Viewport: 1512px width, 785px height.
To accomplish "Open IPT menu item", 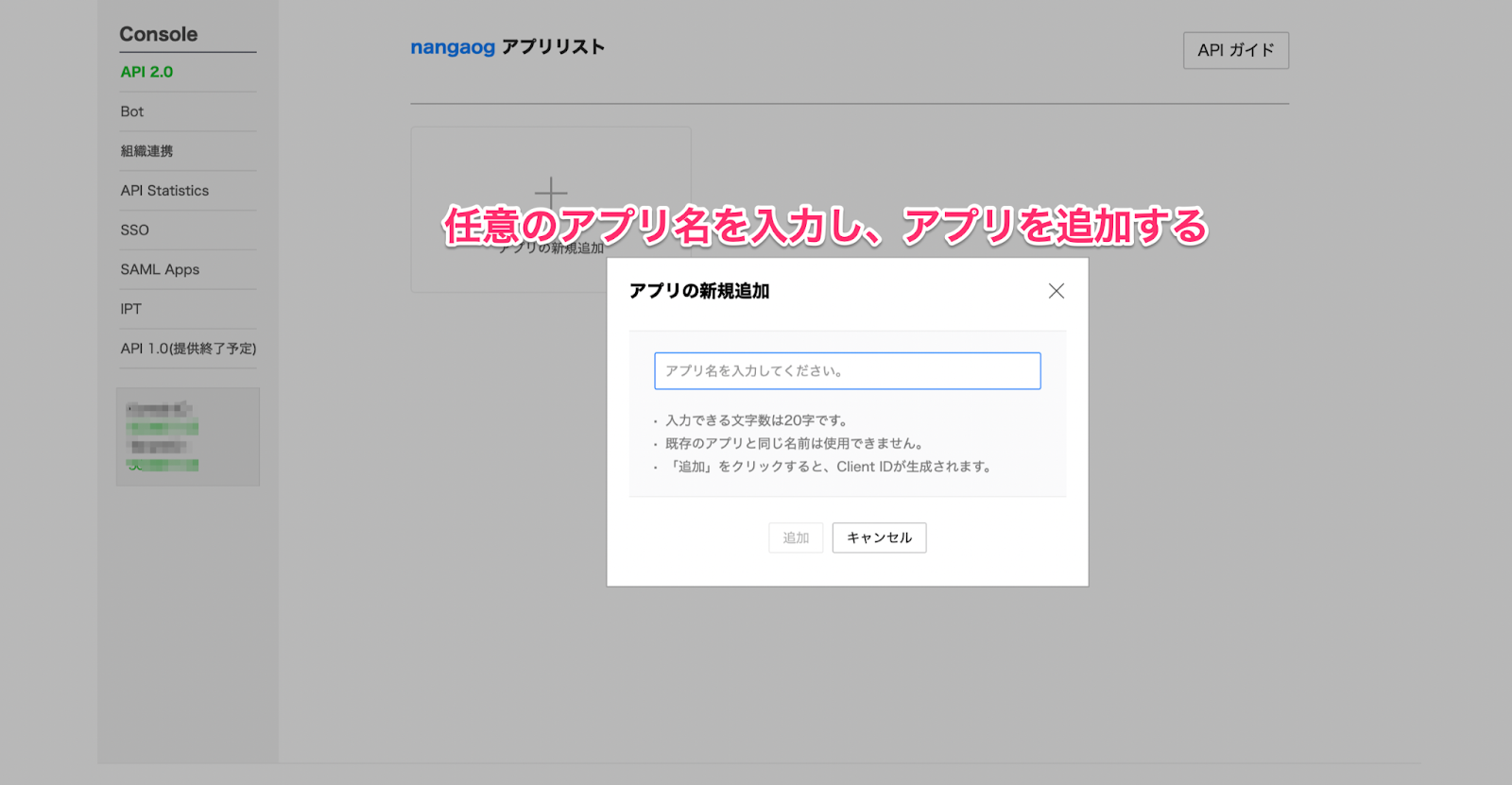I will coord(130,309).
